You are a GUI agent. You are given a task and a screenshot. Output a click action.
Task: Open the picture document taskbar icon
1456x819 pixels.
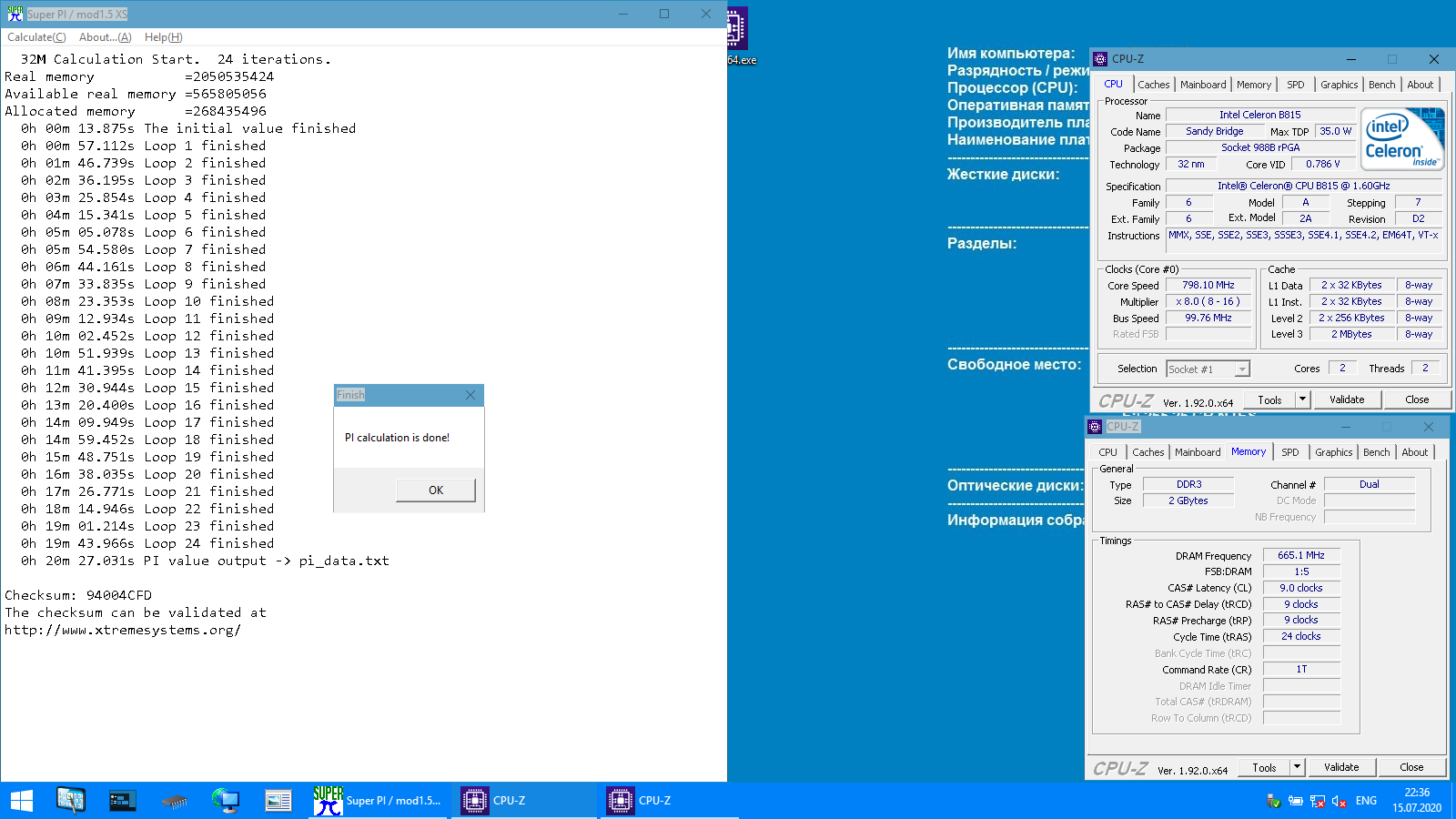click(278, 801)
